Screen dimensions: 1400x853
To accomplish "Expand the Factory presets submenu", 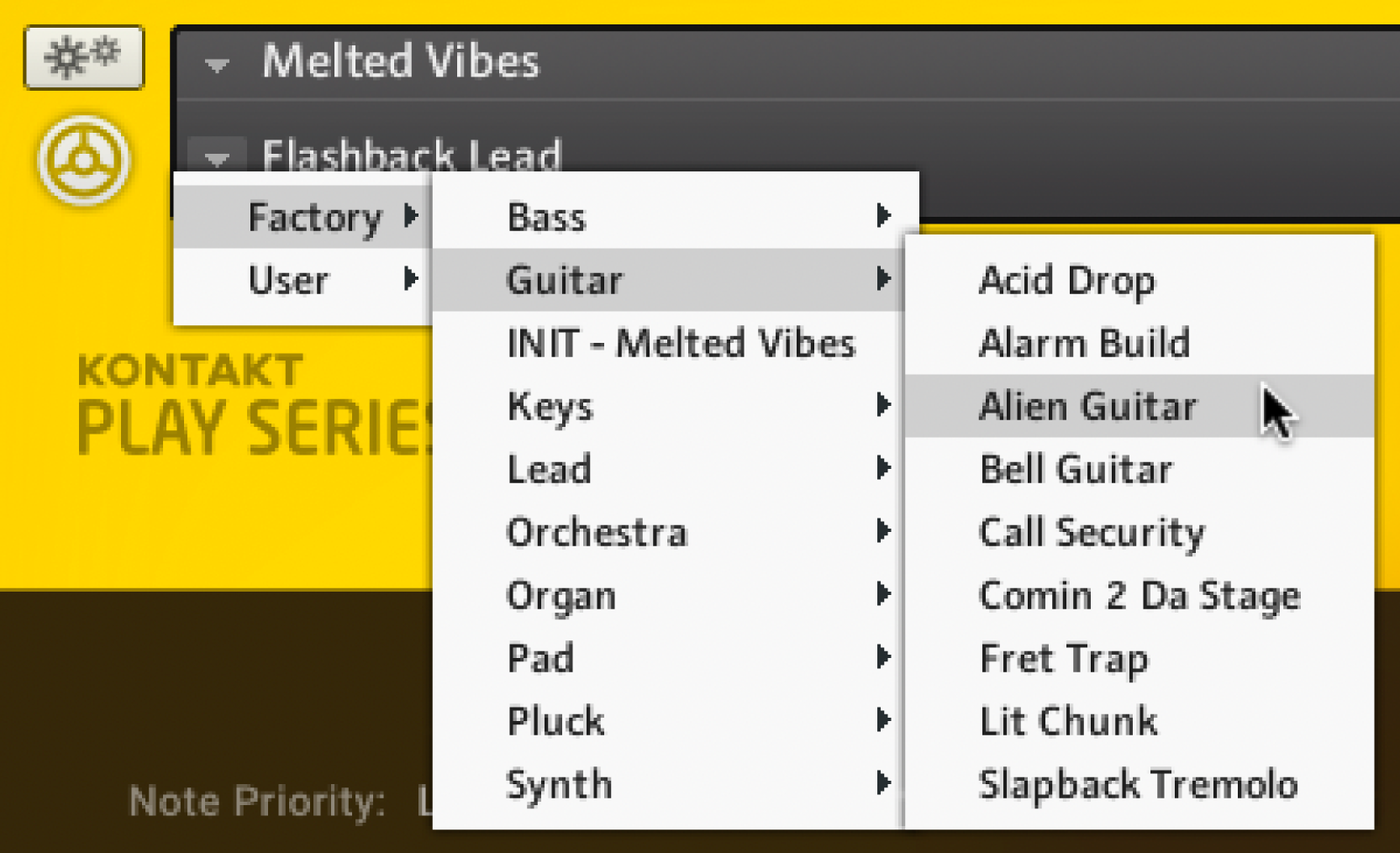I will pos(315,218).
